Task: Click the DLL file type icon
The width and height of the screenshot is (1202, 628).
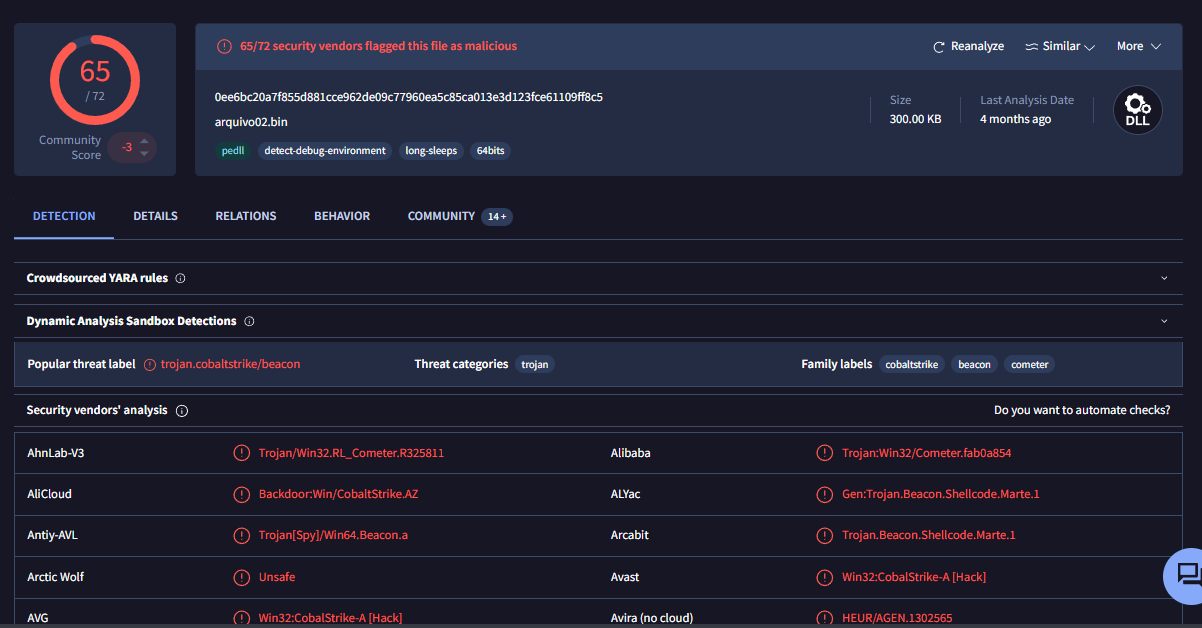Action: tap(1138, 110)
